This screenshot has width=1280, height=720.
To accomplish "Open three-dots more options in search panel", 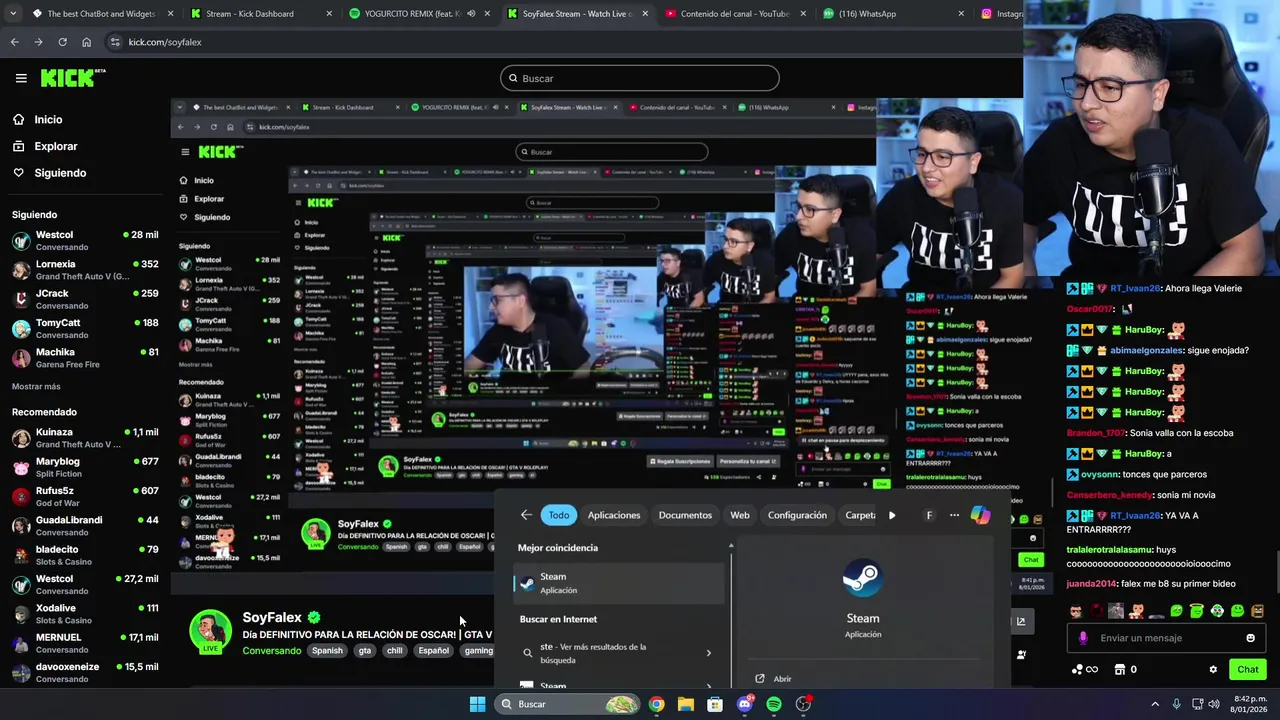I will (954, 515).
